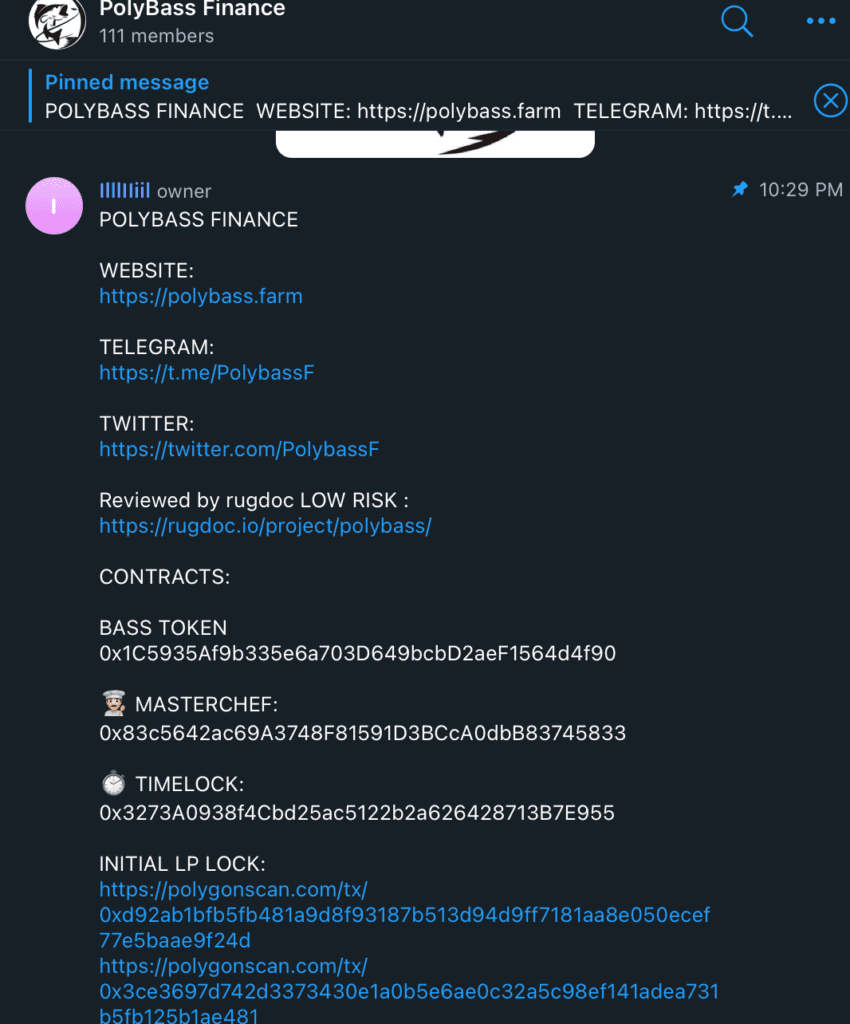Open the partially visible image above message
Screen dimensions: 850x1024
(x=435, y=144)
